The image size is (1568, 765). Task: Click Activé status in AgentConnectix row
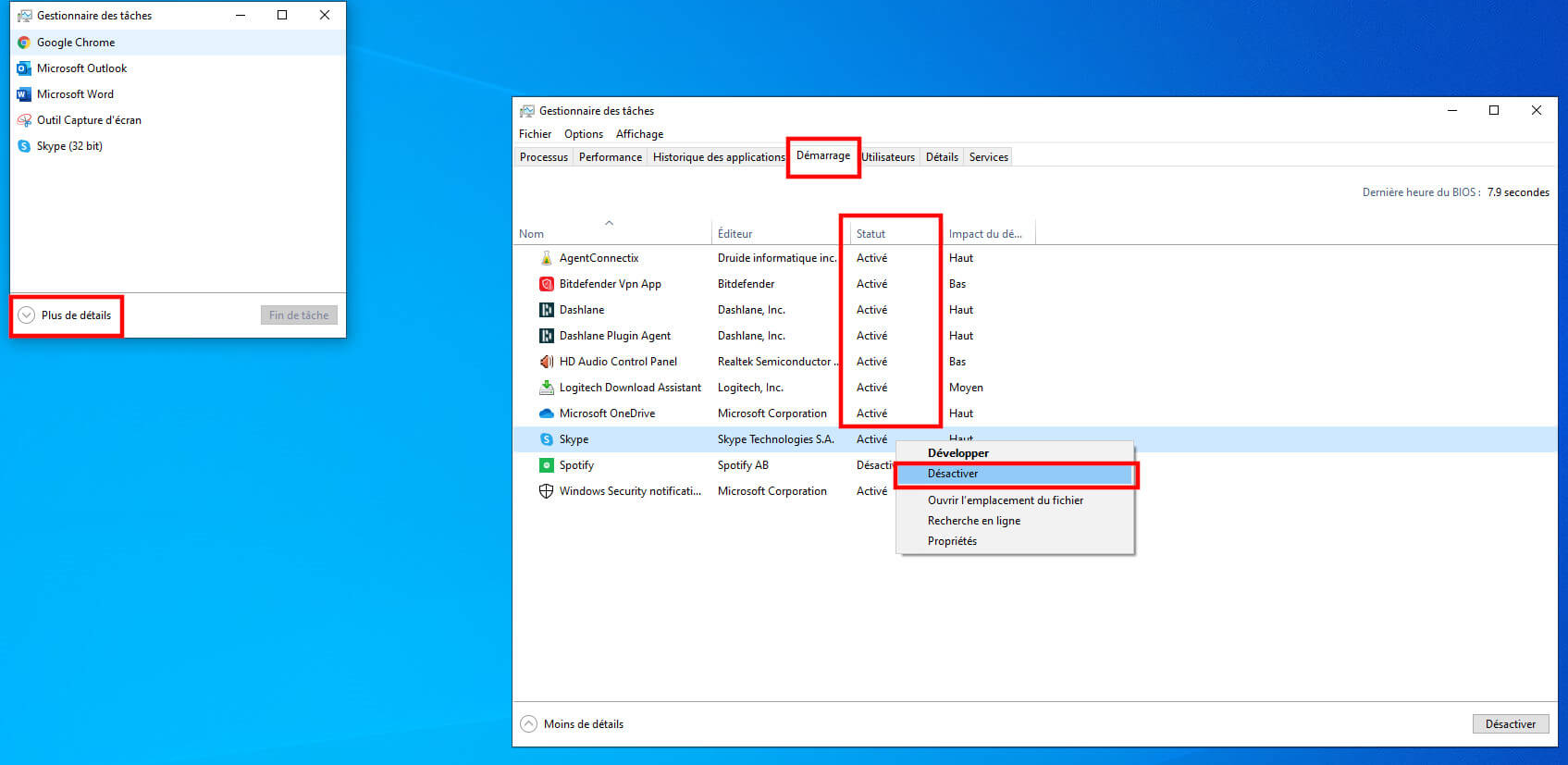pyautogui.click(x=871, y=258)
